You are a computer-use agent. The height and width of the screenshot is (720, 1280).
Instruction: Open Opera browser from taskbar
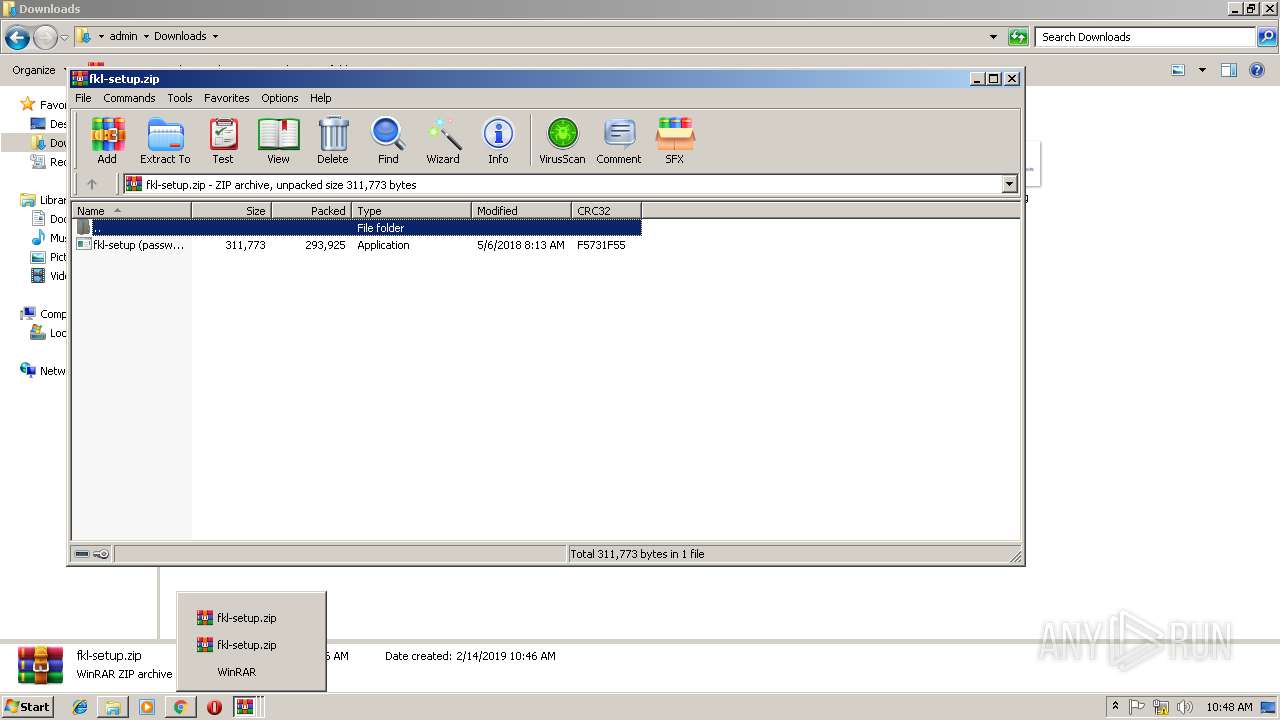point(214,707)
